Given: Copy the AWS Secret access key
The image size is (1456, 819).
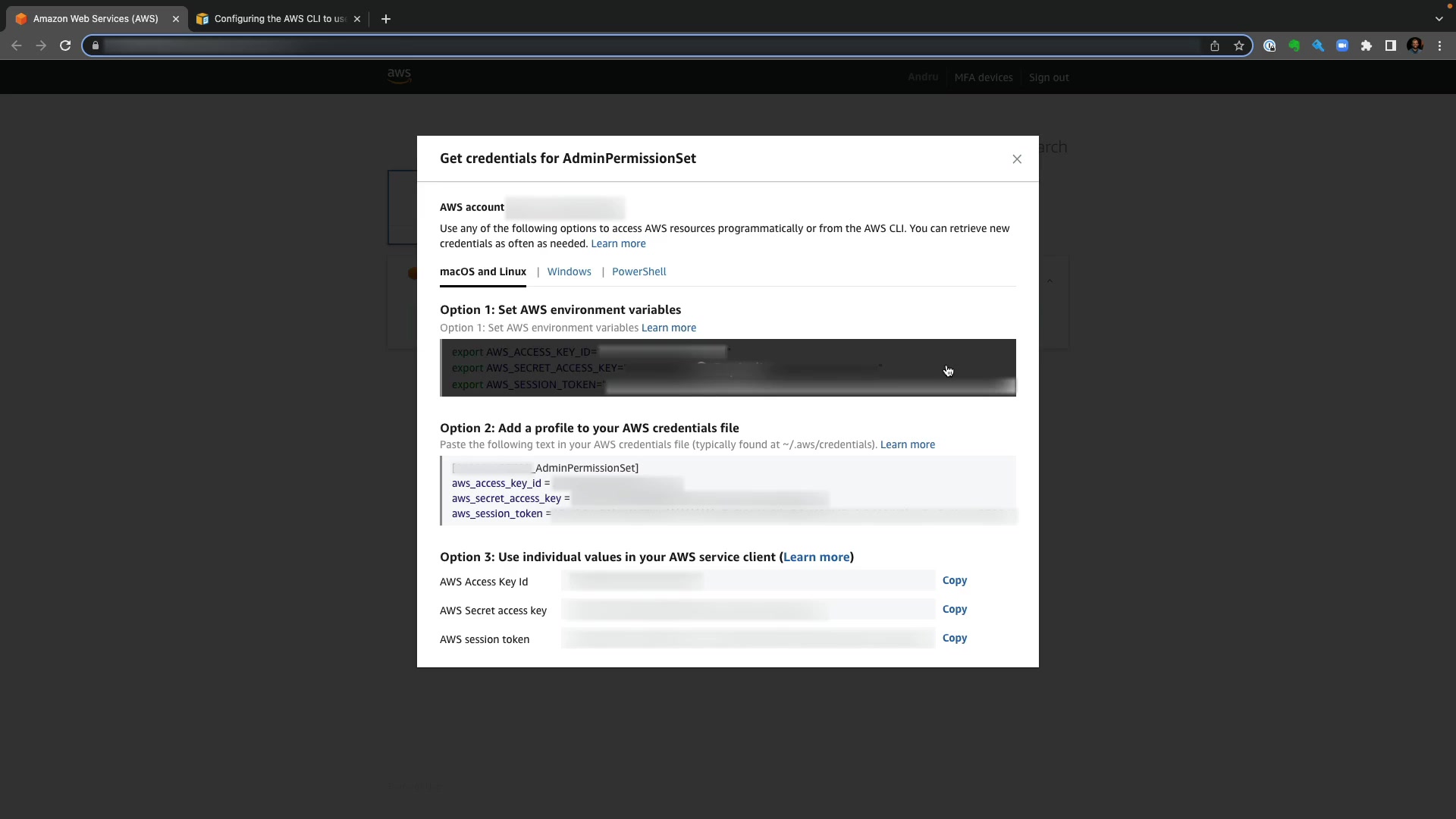Looking at the screenshot, I should click(x=954, y=609).
